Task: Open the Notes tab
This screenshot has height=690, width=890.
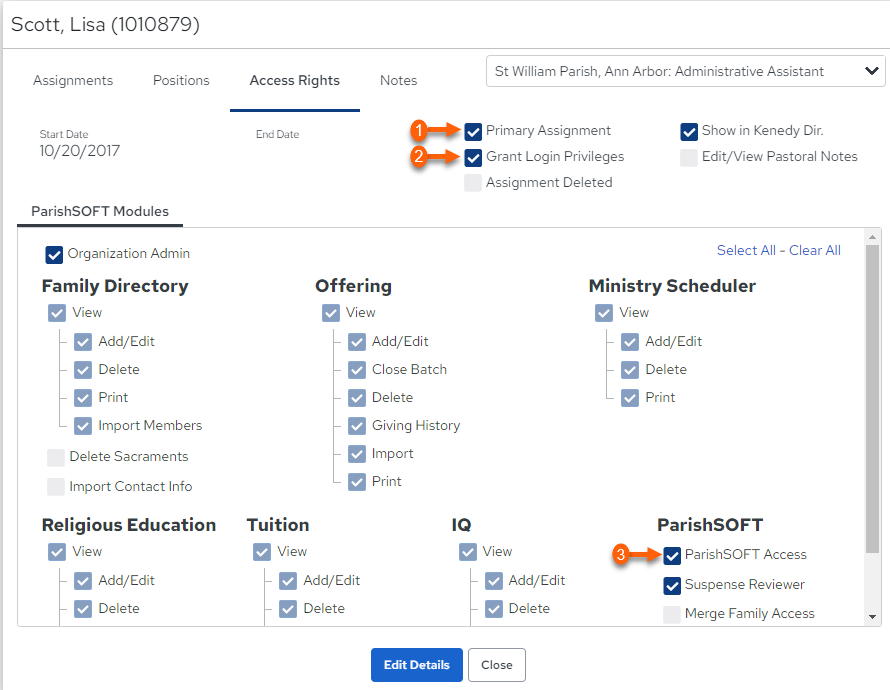Action: pos(398,81)
